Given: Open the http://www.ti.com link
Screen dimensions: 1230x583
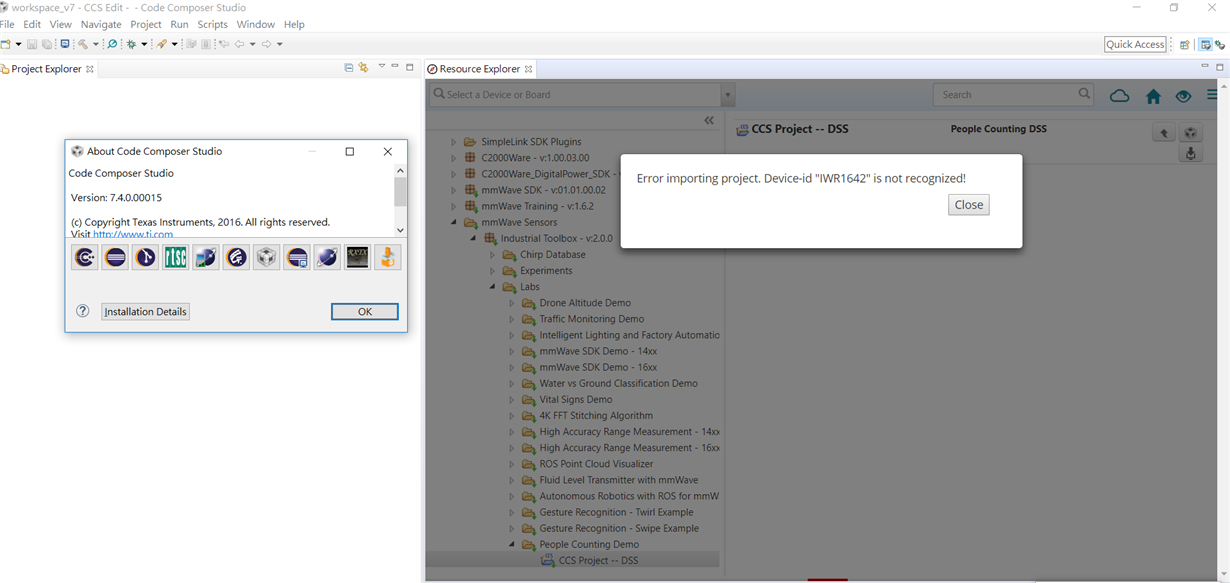Looking at the screenshot, I should (133, 235).
